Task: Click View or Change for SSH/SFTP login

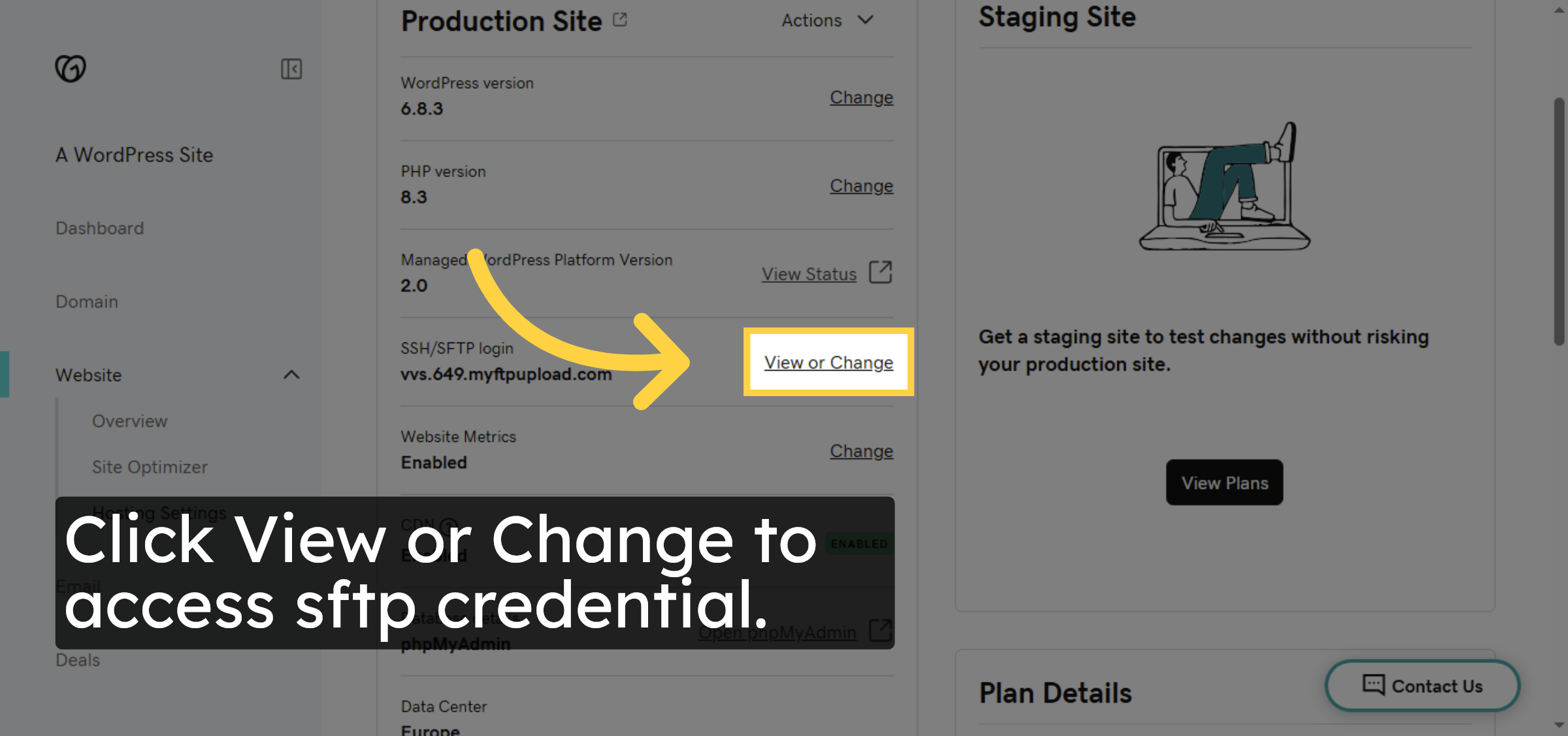Action: pyautogui.click(x=828, y=362)
